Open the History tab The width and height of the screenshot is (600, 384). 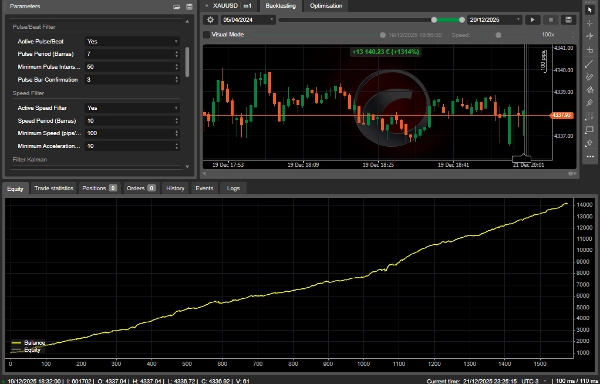pyautogui.click(x=175, y=189)
